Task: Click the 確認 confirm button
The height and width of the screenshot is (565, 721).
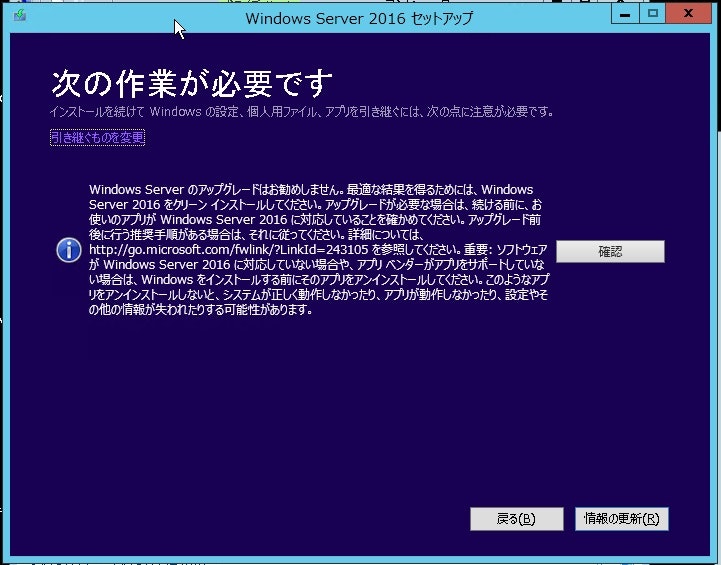Action: pyautogui.click(x=610, y=251)
